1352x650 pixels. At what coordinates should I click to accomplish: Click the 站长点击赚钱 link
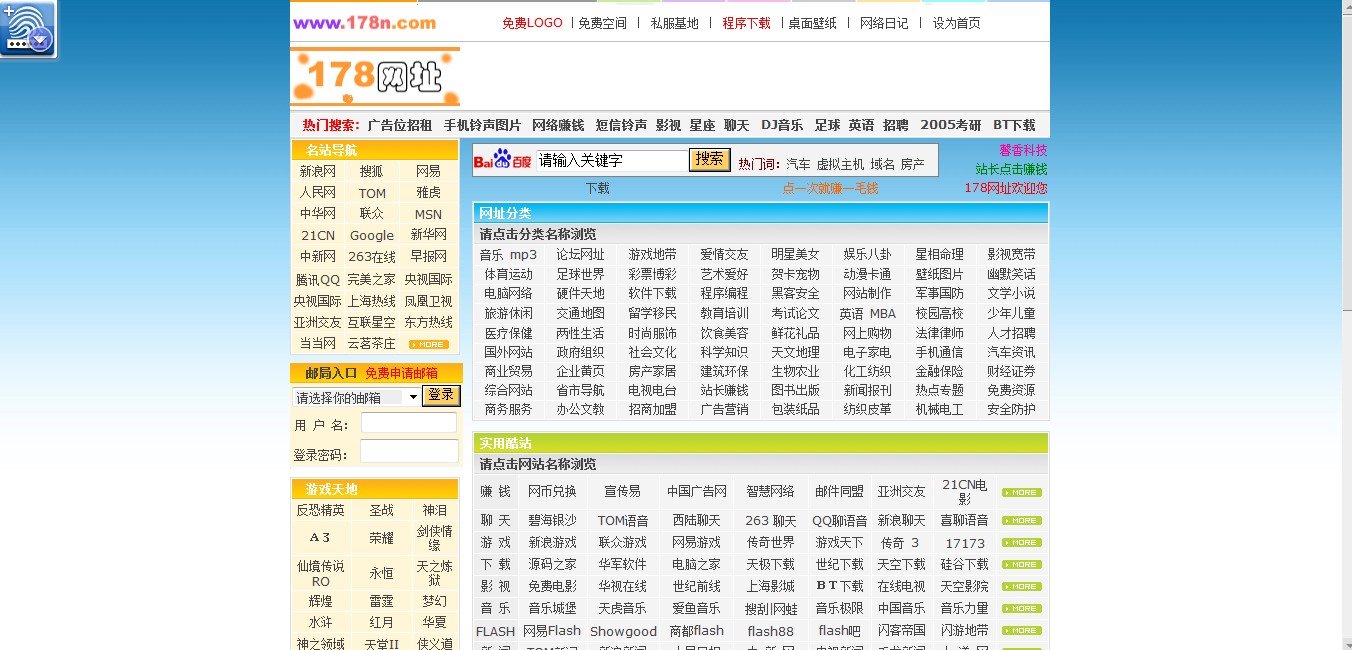(x=1011, y=169)
